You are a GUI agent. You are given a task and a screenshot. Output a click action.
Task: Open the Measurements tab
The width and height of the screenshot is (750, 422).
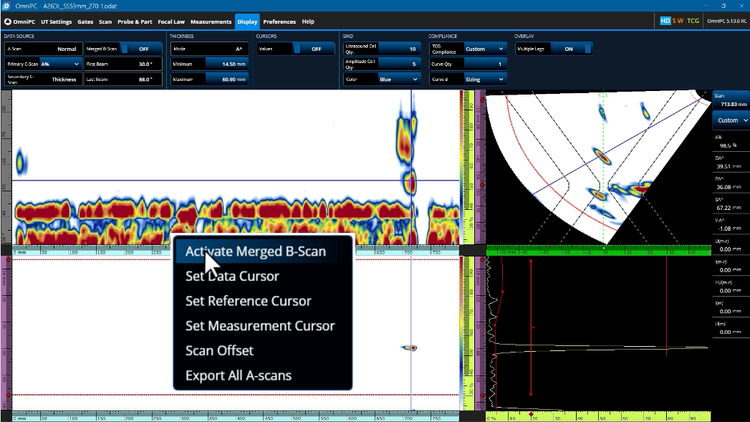coord(210,21)
